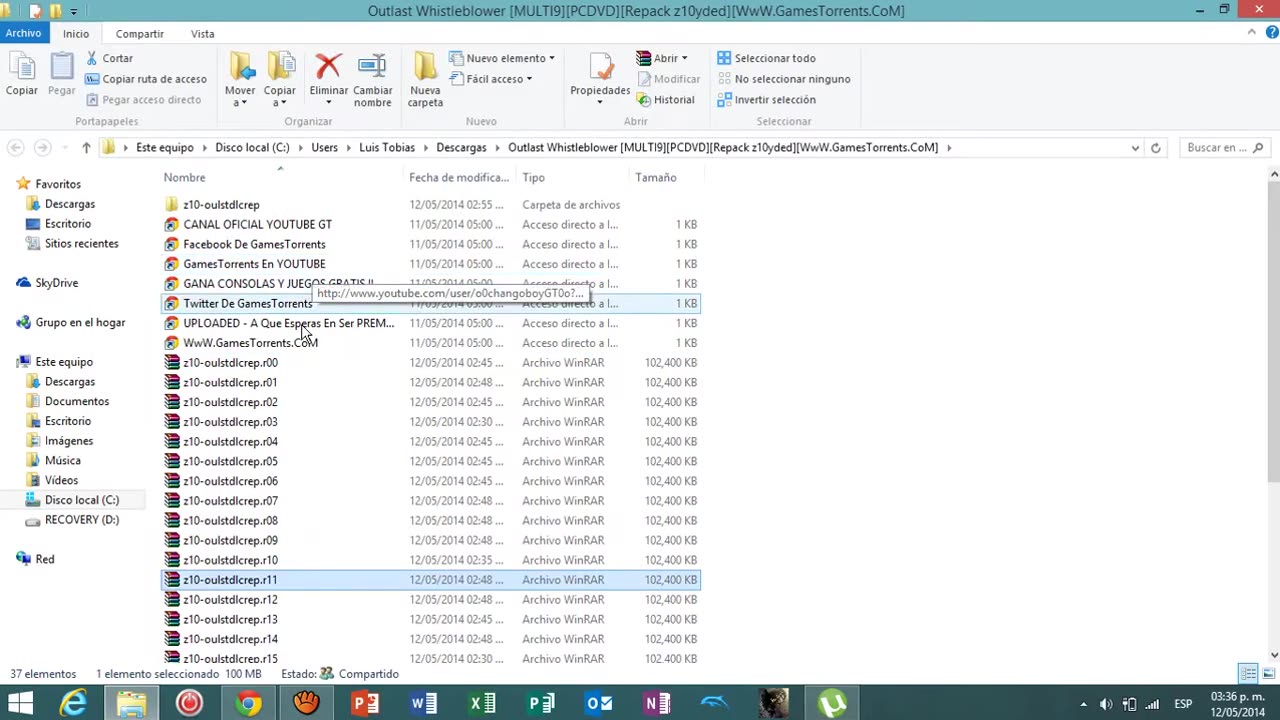Open Internet Explorer from the taskbar
This screenshot has height=720, width=1280.
pyautogui.click(x=73, y=704)
